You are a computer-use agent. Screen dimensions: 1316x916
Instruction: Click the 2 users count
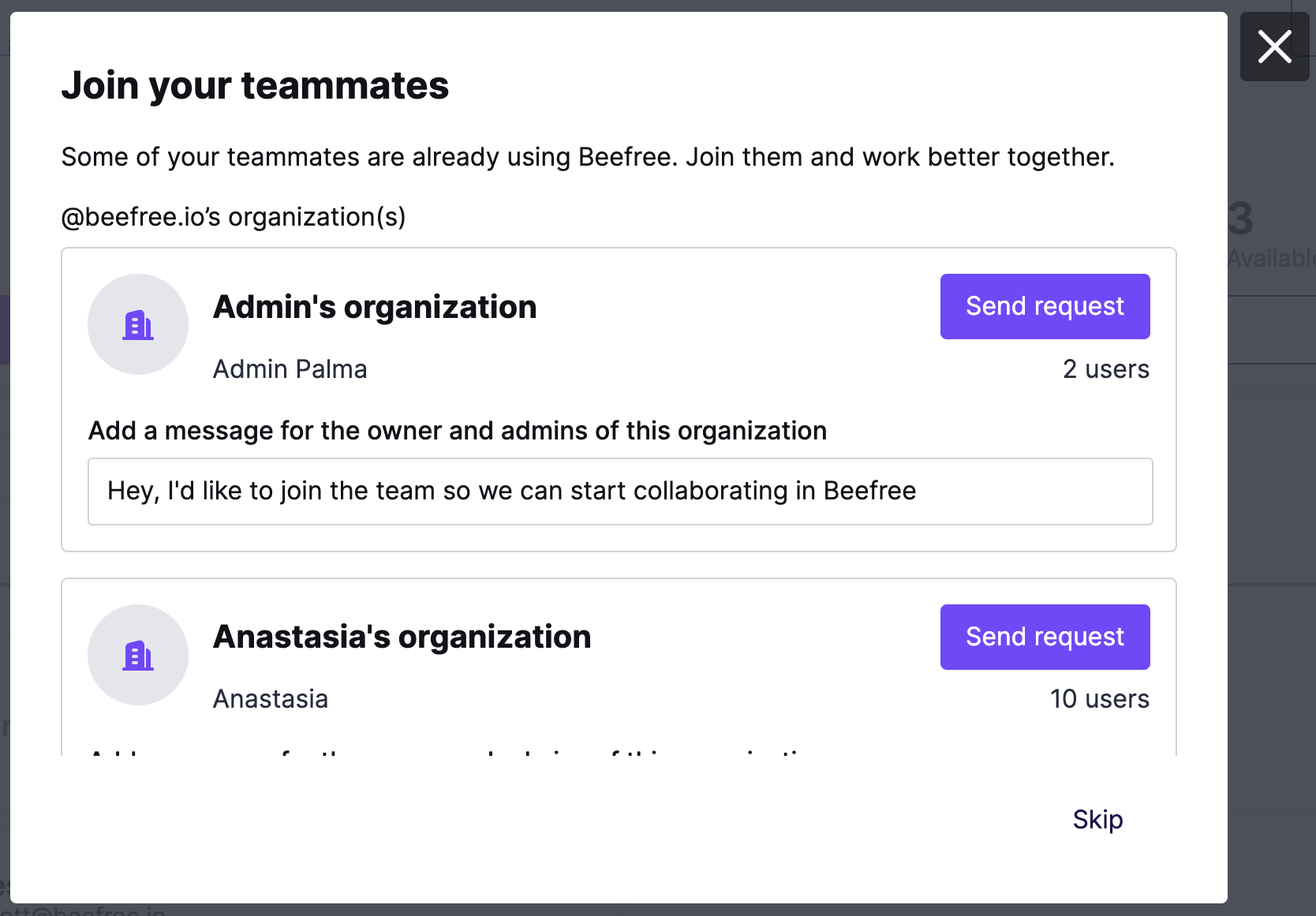coord(1106,369)
